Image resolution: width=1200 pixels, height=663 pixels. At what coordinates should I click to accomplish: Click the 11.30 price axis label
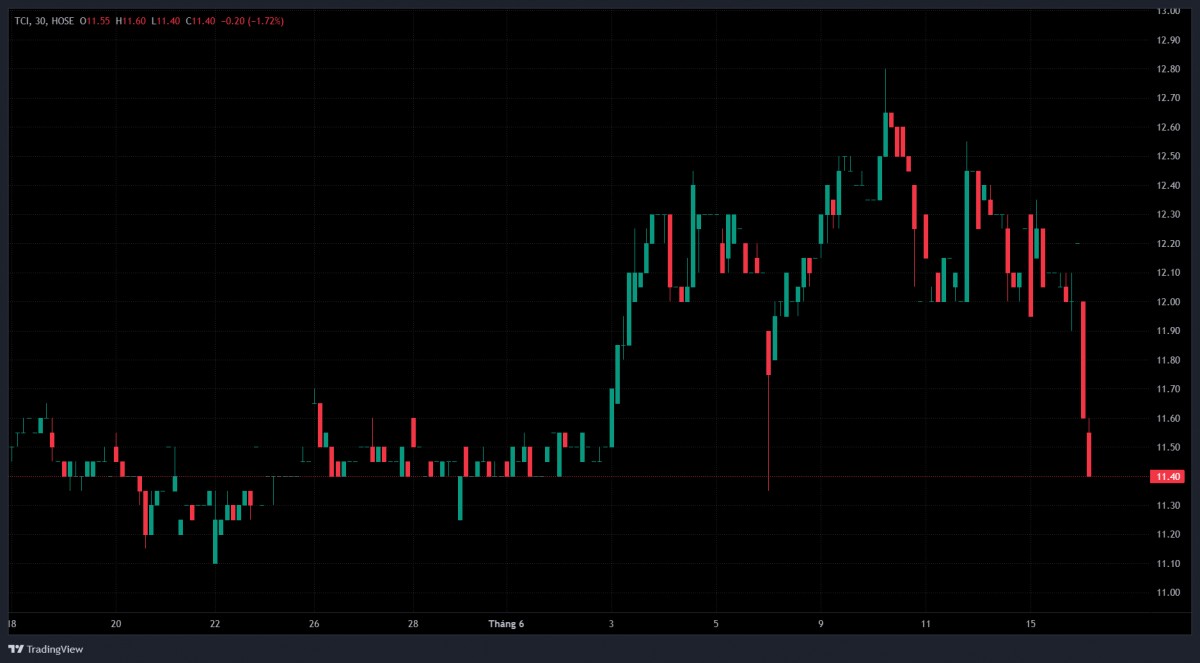click(1168, 506)
